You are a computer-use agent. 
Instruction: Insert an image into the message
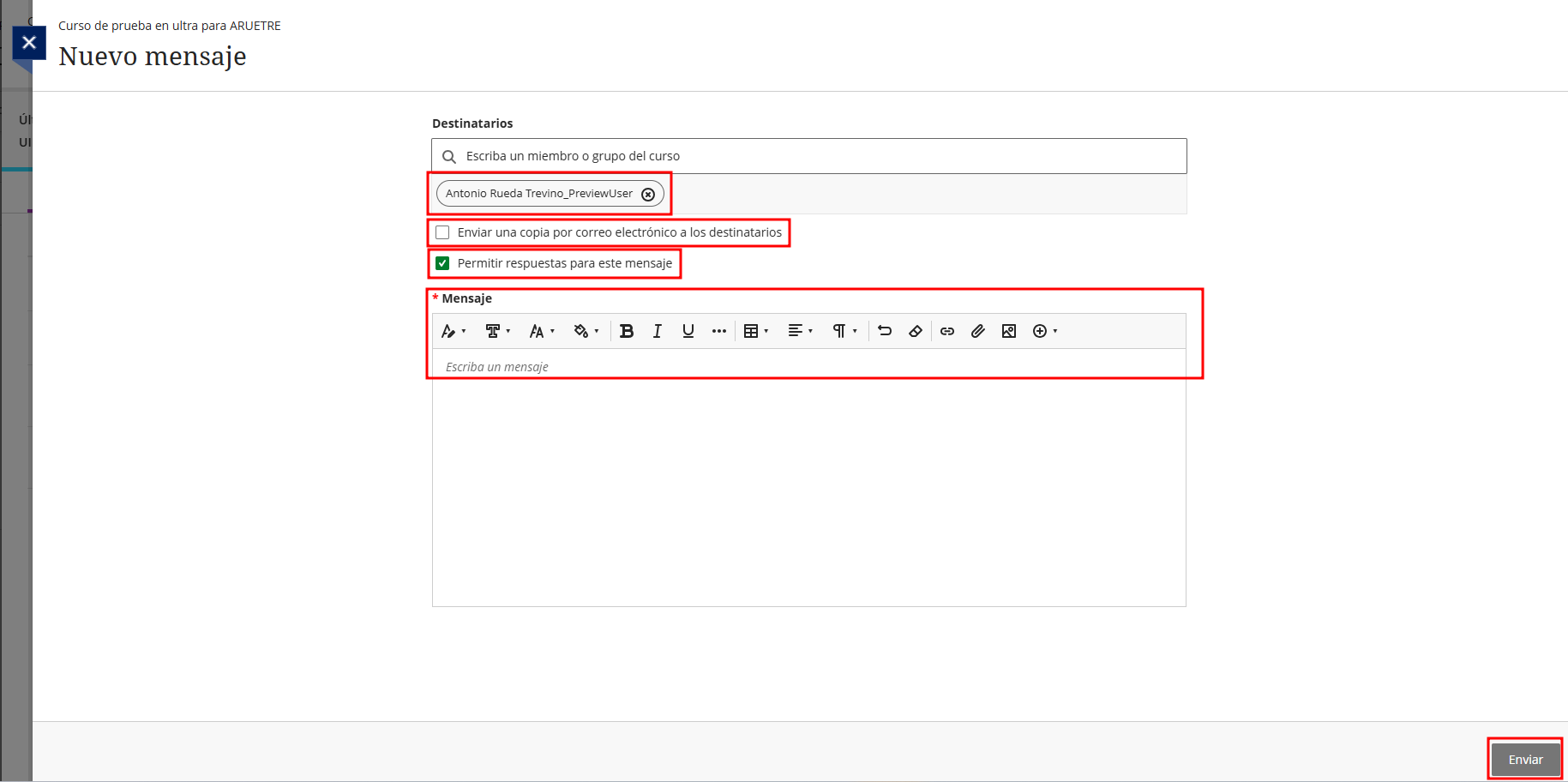[1009, 331]
